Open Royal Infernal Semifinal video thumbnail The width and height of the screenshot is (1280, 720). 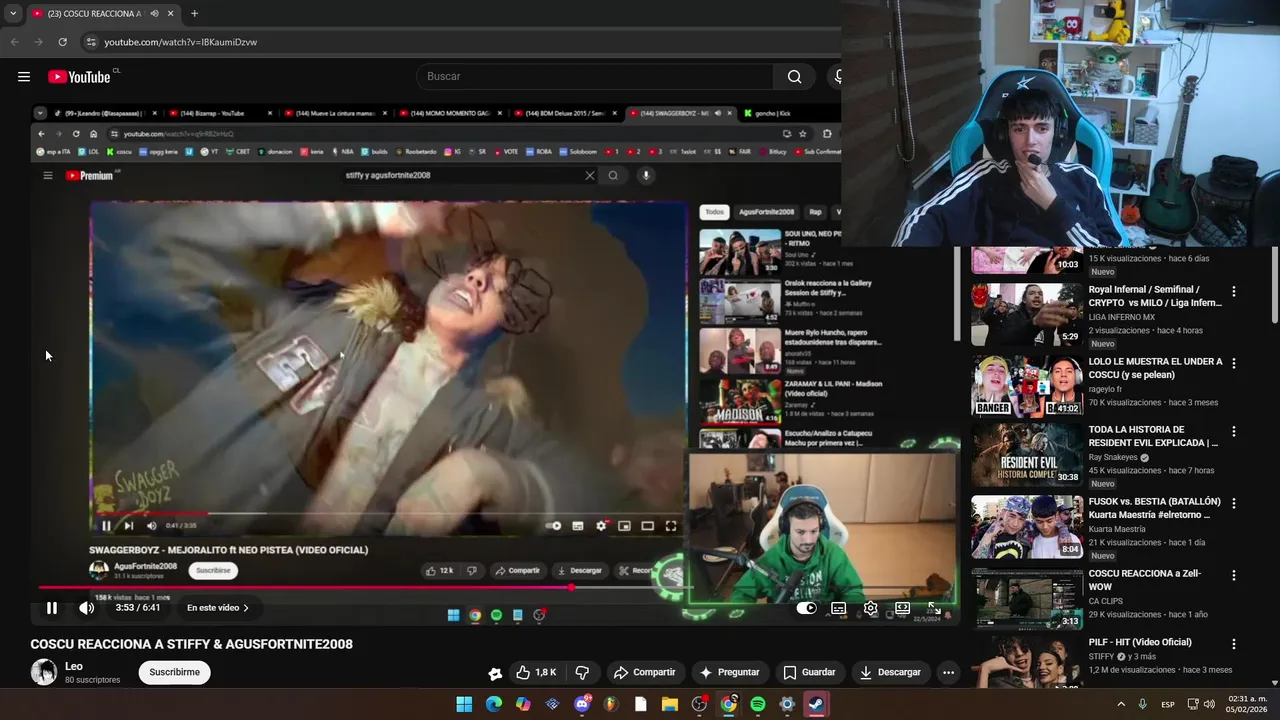point(1027,315)
